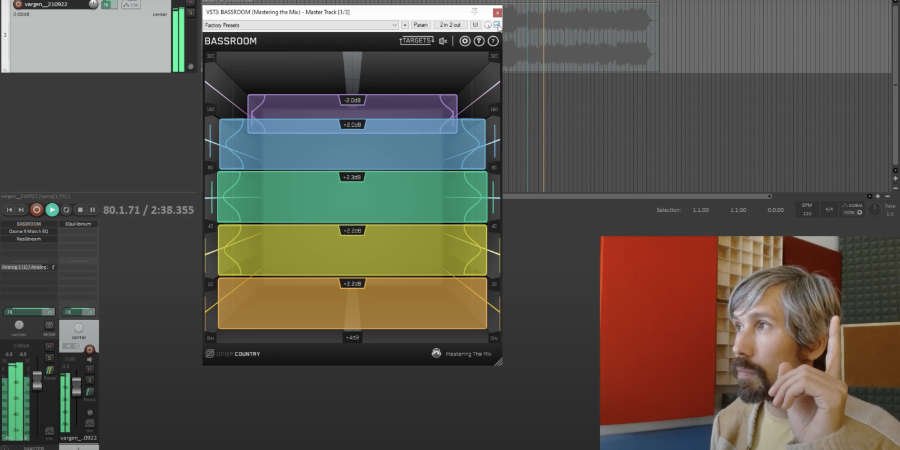Toggle record arm on vargen track header
Screen dimensions: 900x450
tap(18, 4)
